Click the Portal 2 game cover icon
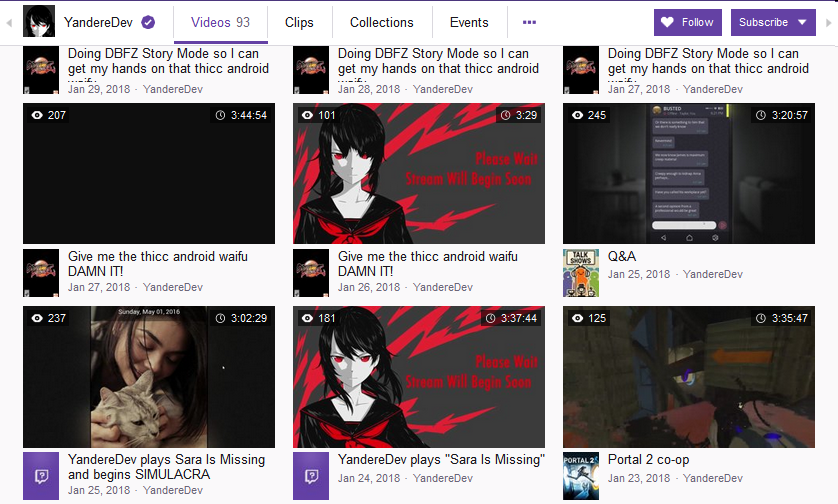Viewport: 838px width, 504px height. tap(581, 476)
